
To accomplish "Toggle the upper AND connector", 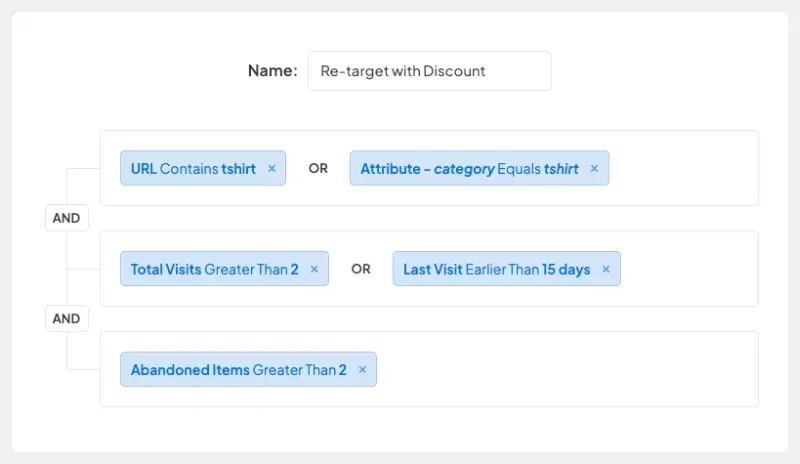I will 66,218.
